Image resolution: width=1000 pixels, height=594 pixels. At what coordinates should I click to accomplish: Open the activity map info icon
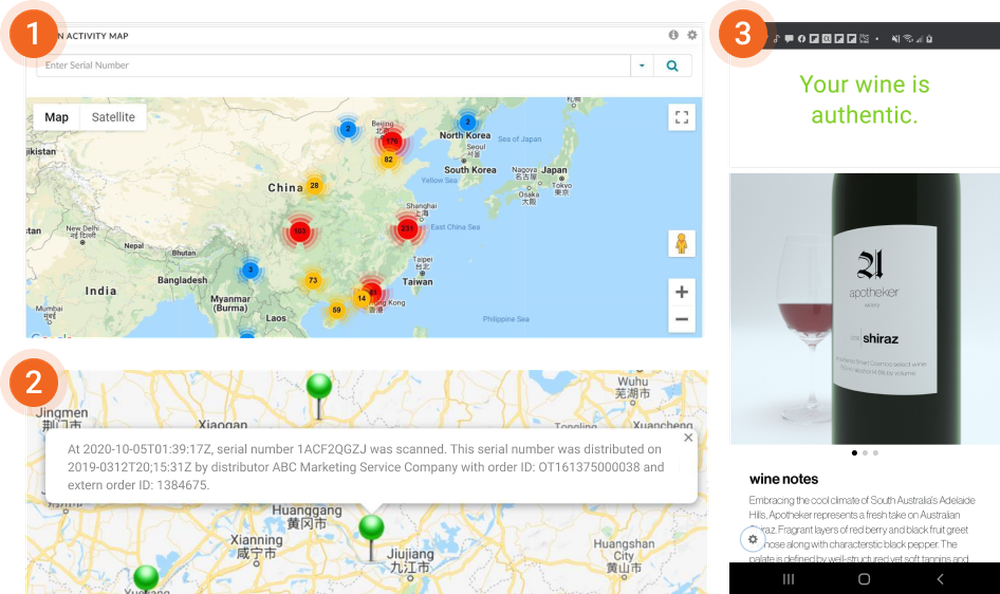tap(673, 35)
